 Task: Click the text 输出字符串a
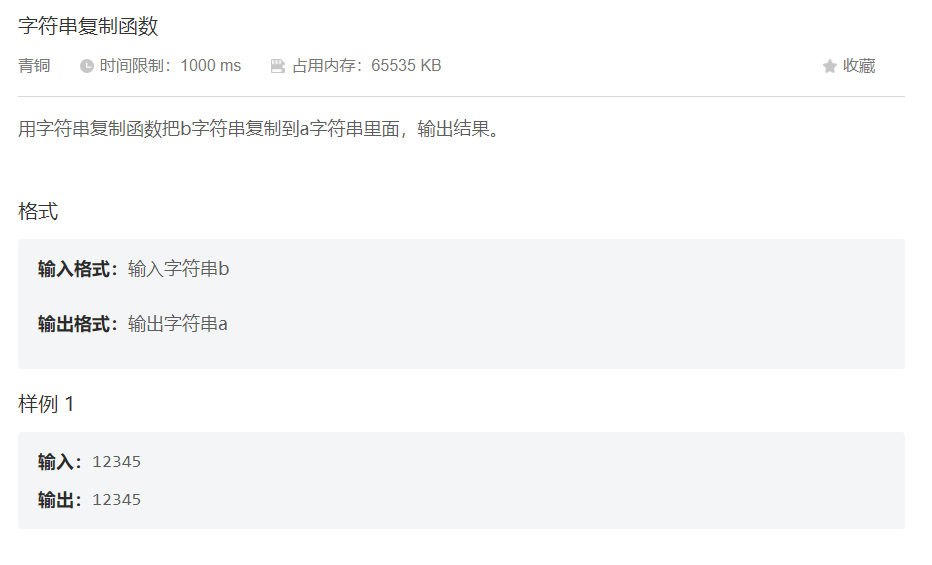[x=178, y=324]
